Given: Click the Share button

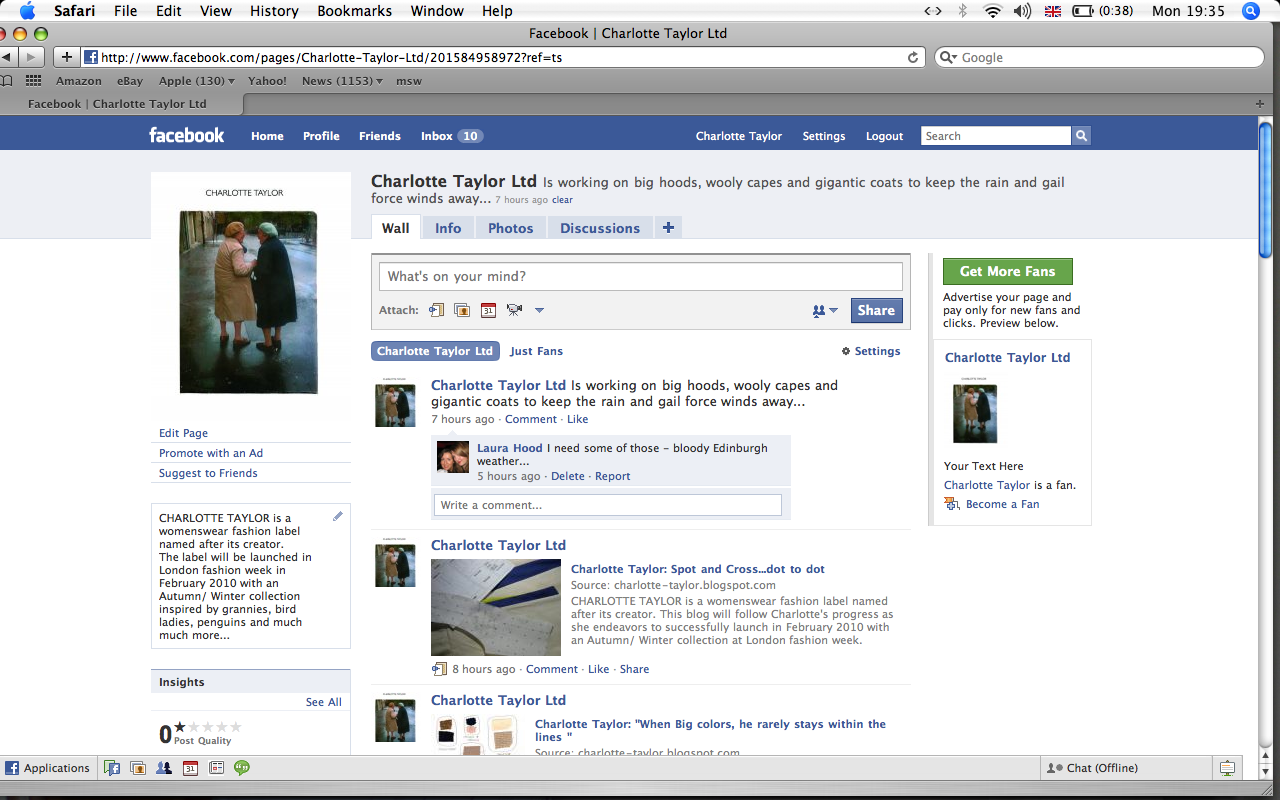Looking at the screenshot, I should (x=876, y=310).
